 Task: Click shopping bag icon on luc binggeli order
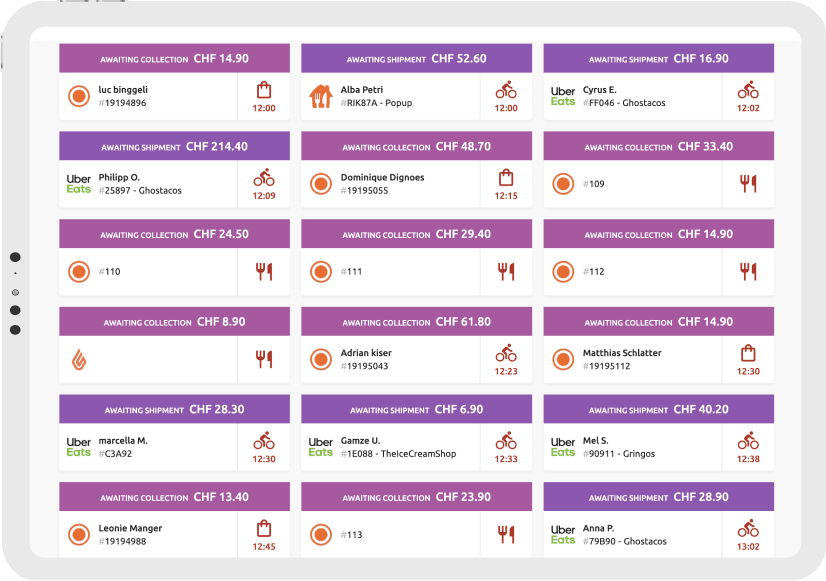point(264,89)
